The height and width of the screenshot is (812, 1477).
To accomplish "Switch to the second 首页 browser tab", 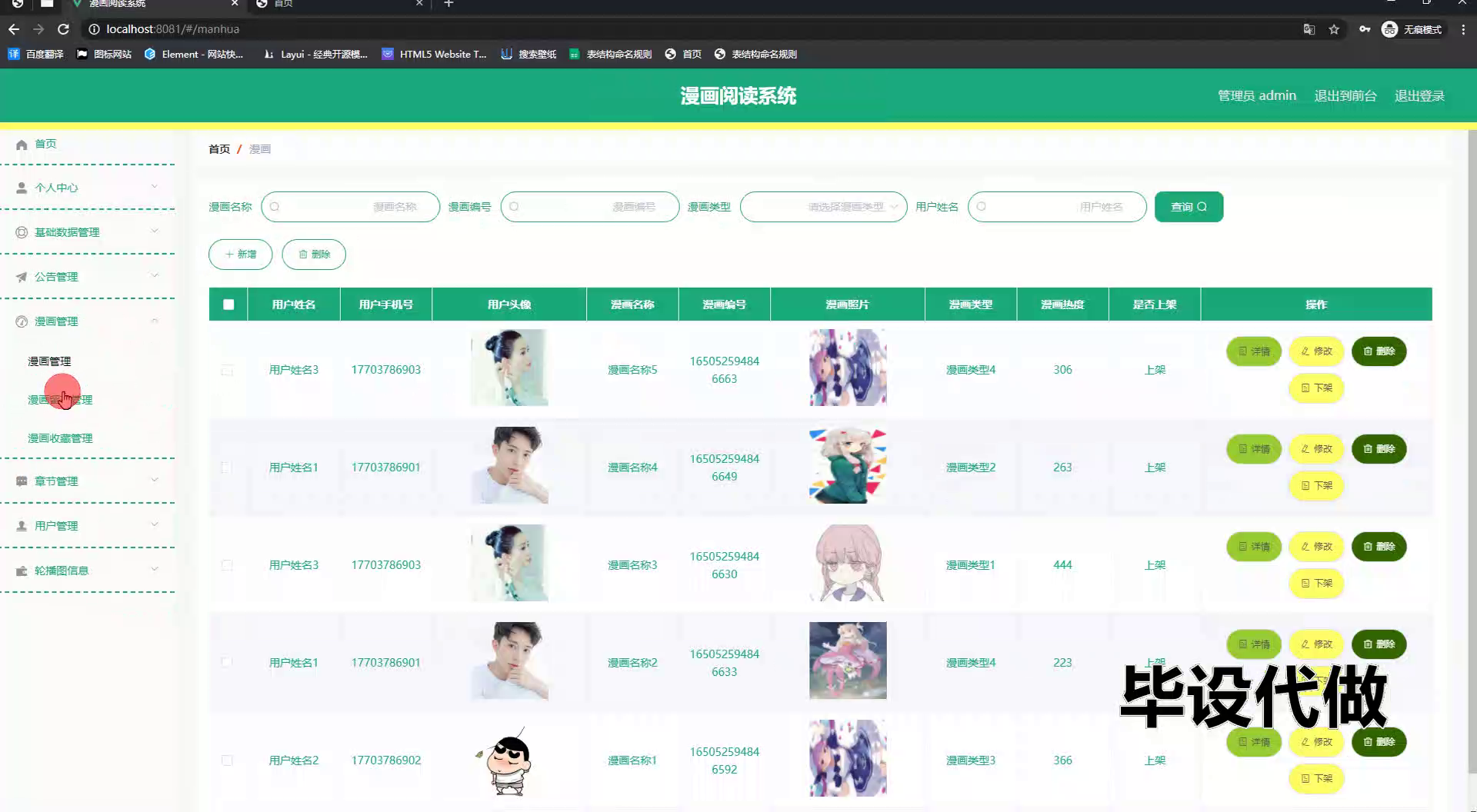I will 338,4.
